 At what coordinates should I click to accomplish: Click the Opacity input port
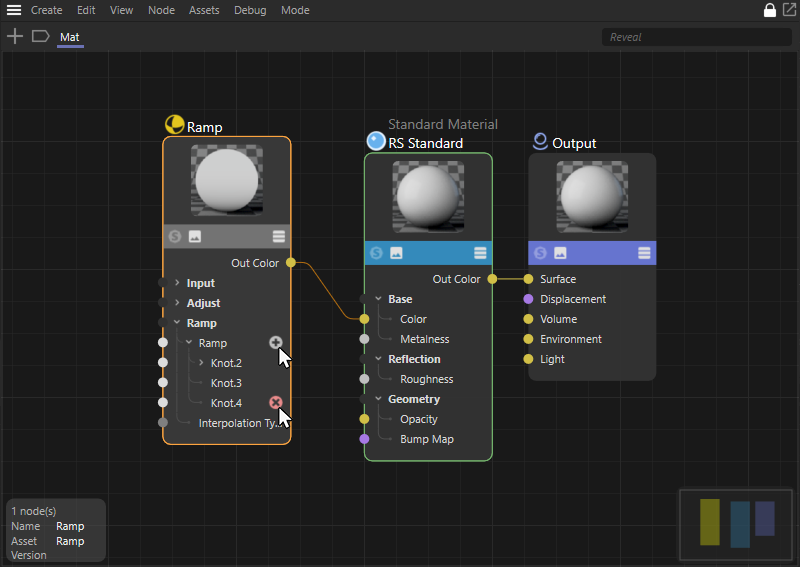[364, 419]
